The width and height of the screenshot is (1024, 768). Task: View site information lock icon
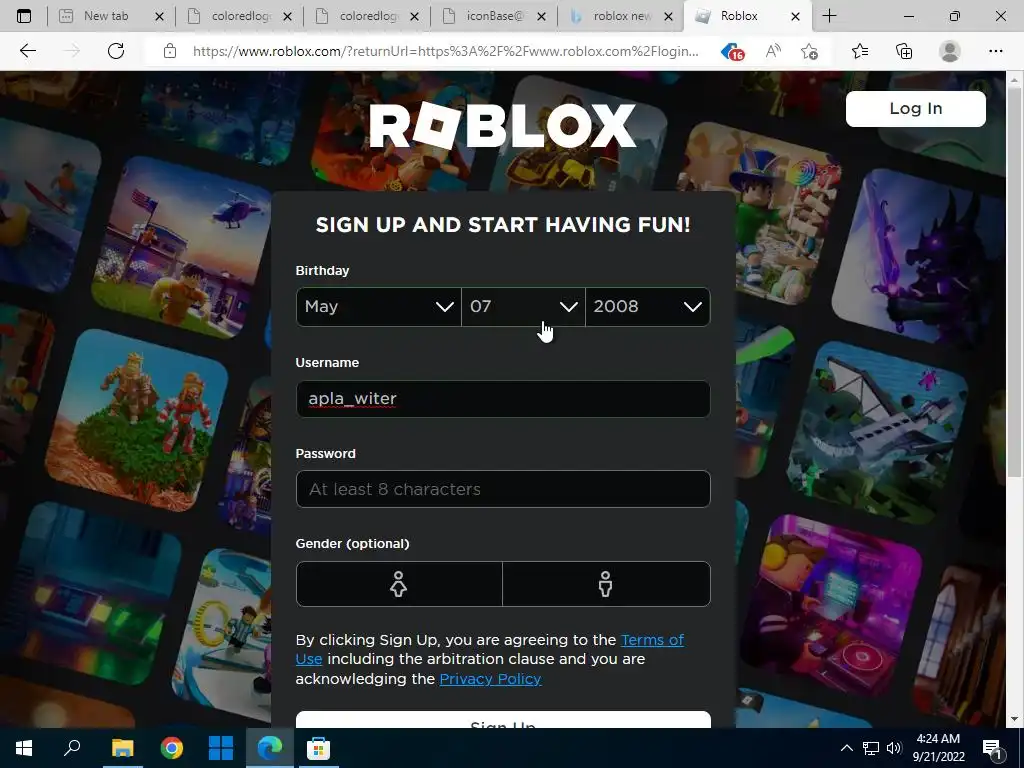pyautogui.click(x=170, y=51)
